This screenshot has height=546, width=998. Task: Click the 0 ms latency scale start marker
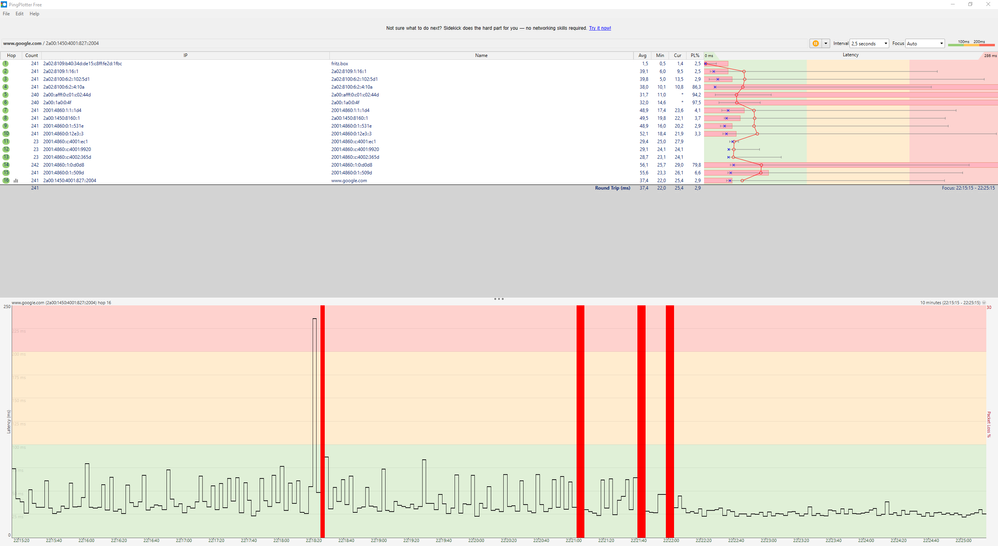pos(709,56)
